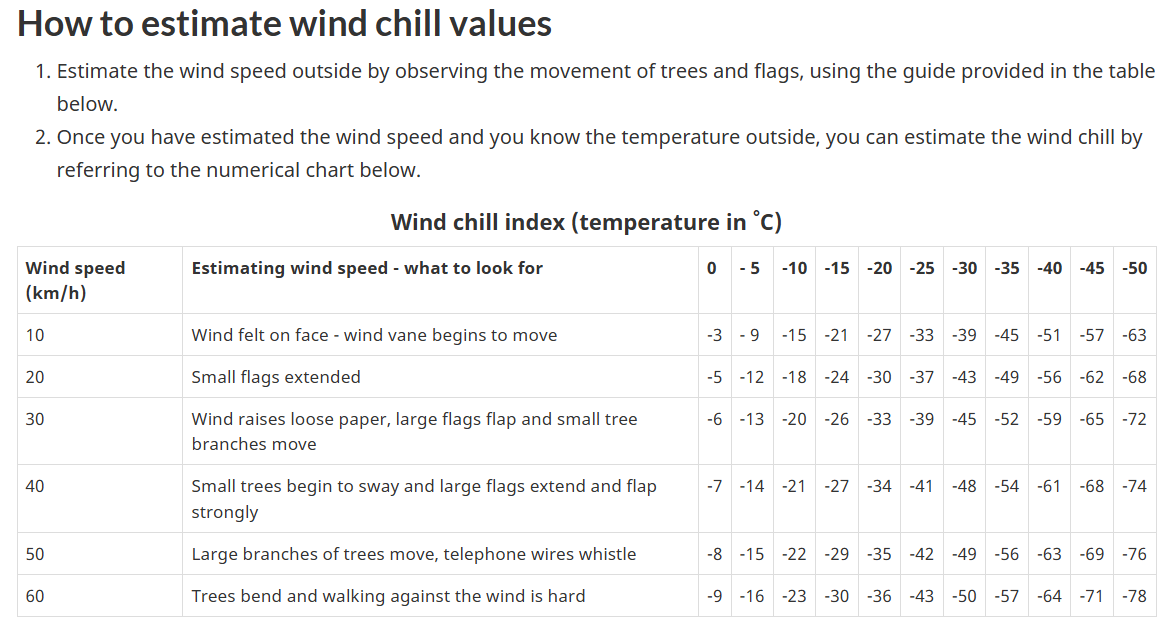Click the 'Wind speed (km/h)' column header
This screenshot has width=1175, height=628.
click(x=75, y=280)
